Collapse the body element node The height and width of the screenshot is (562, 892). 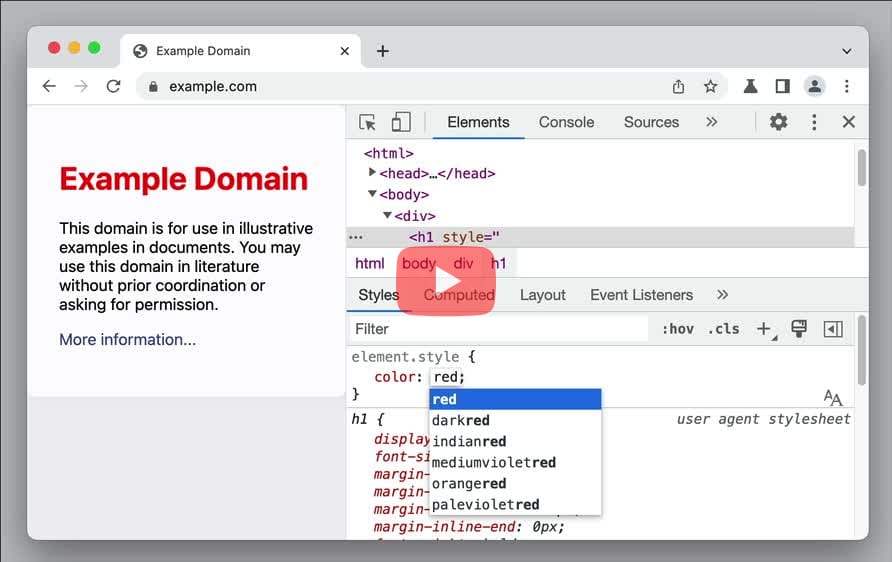(371, 194)
